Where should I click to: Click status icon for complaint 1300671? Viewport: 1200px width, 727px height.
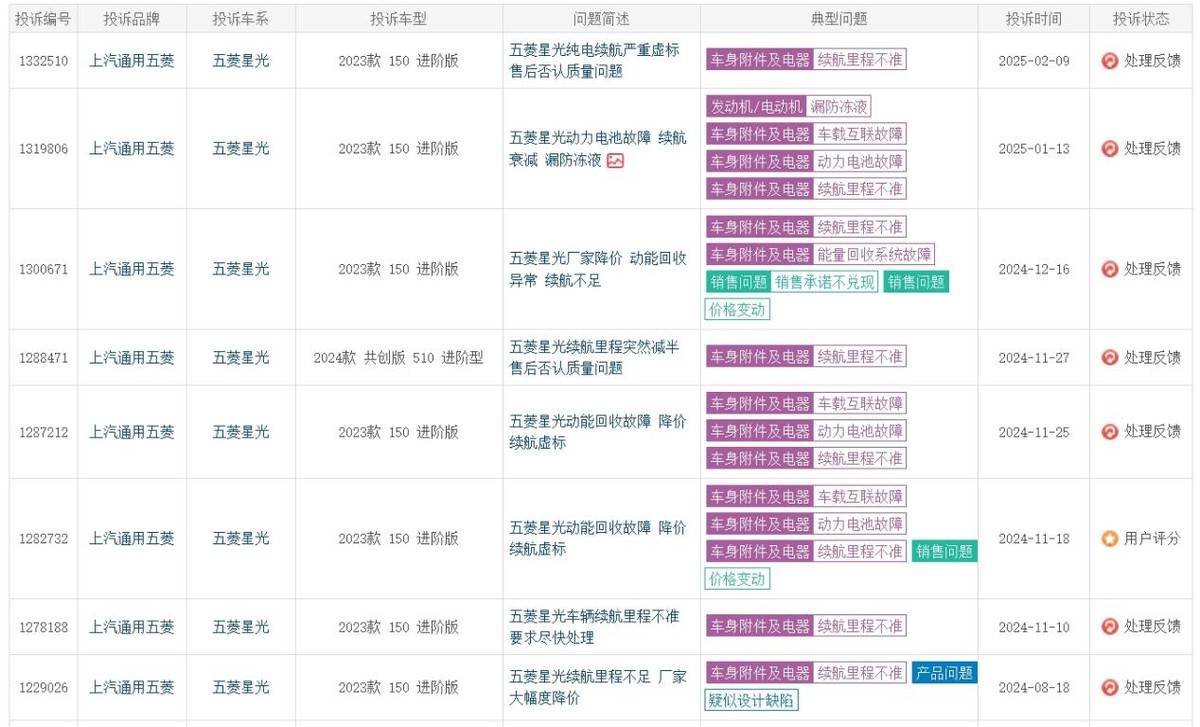coord(1109,269)
